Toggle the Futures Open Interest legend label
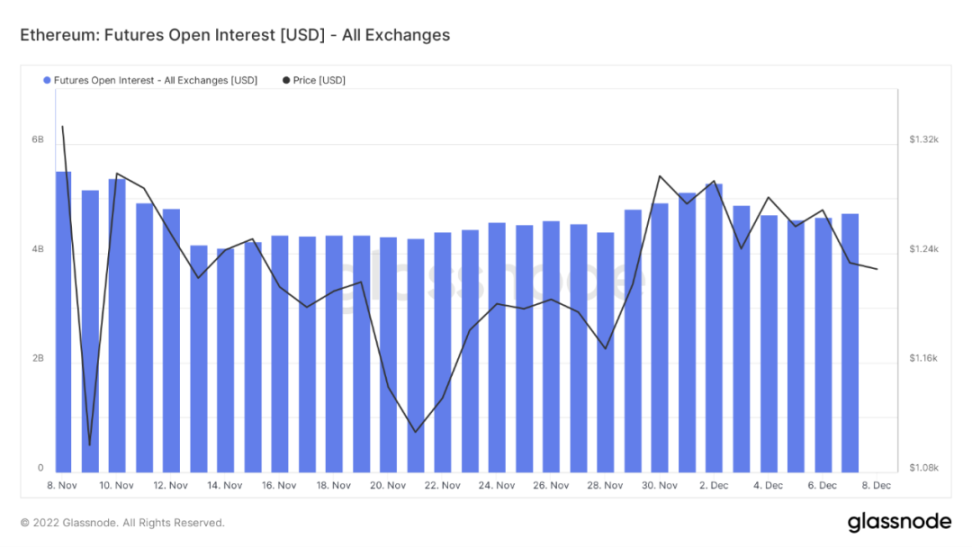 (x=154, y=80)
